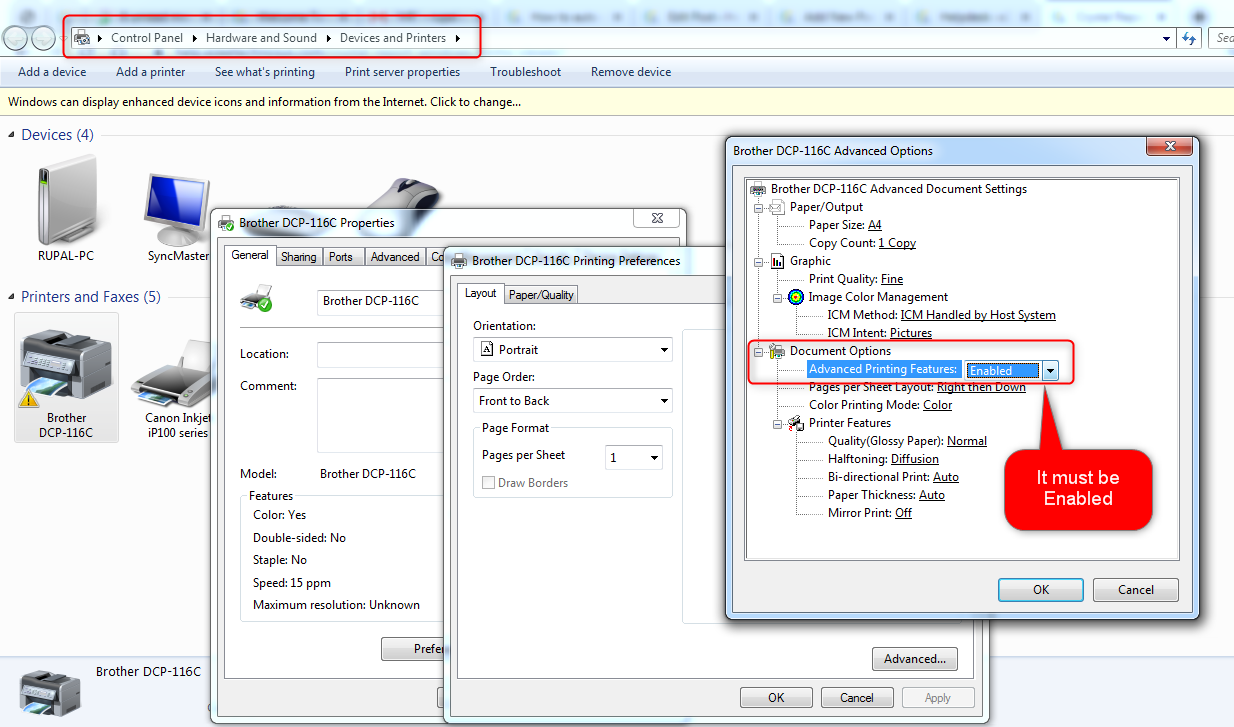This screenshot has width=1234, height=727.
Task: Collapse the Graphic tree node
Action: pos(759,261)
